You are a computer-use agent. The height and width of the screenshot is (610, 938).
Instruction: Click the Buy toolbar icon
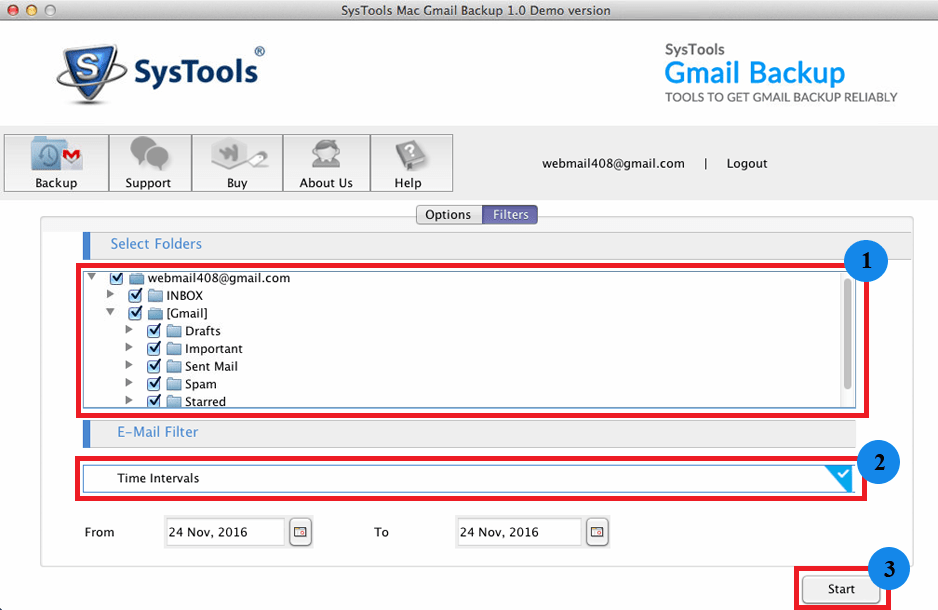click(x=238, y=154)
